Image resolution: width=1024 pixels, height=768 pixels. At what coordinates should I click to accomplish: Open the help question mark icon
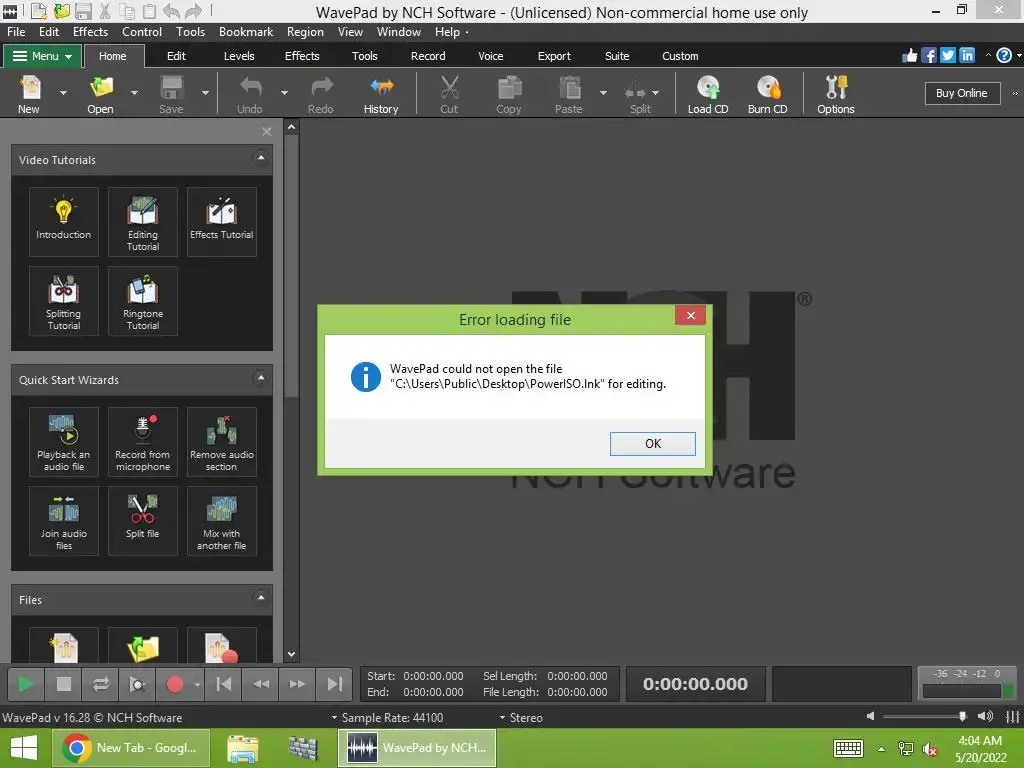[1004, 56]
